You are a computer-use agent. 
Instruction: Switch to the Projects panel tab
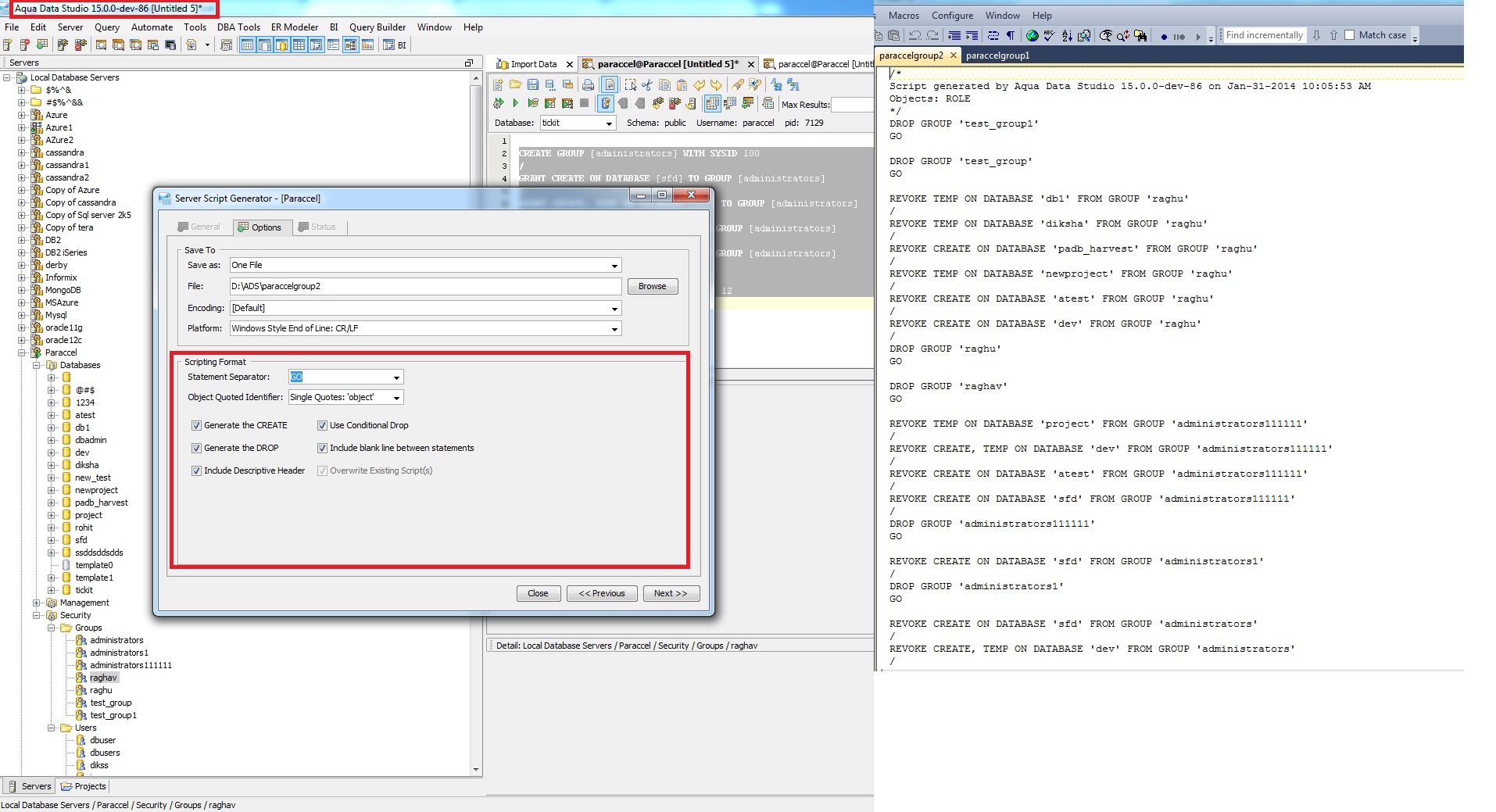84,787
